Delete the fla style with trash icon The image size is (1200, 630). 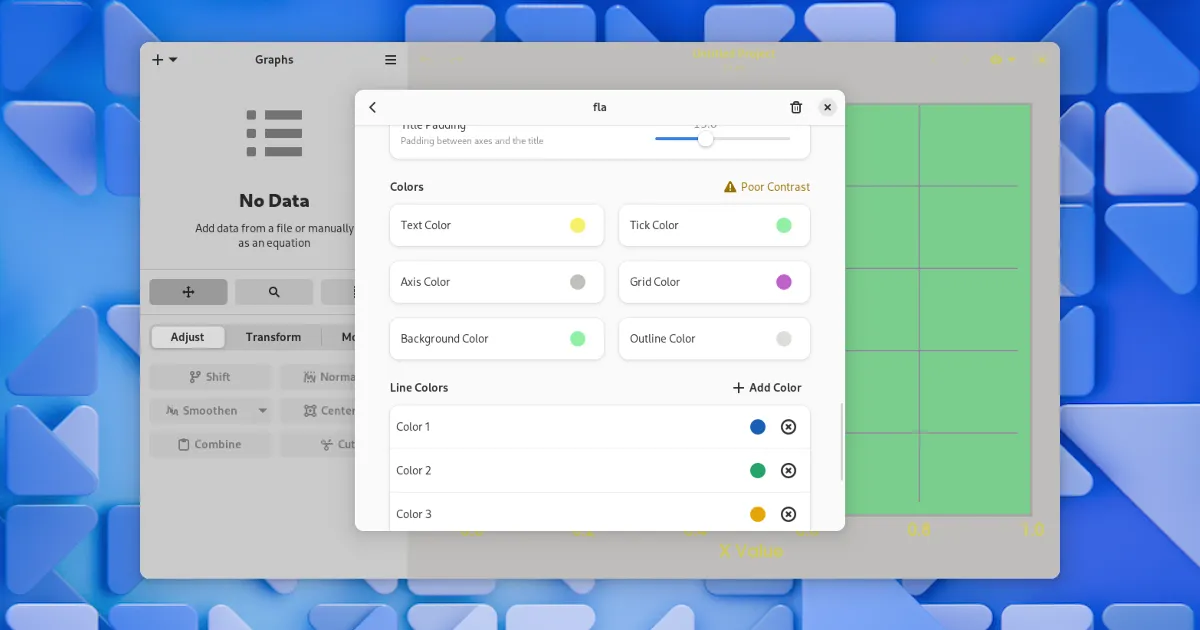click(x=796, y=108)
